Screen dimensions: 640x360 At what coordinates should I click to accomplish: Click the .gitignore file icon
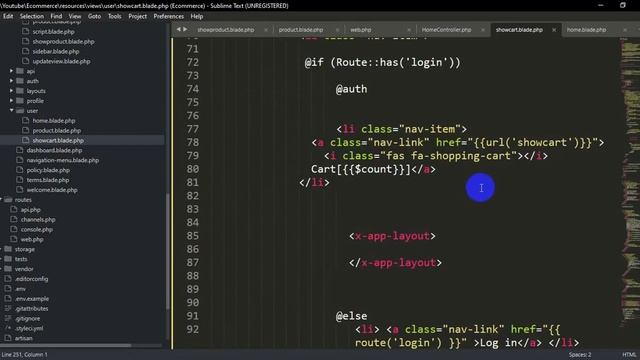[8, 318]
